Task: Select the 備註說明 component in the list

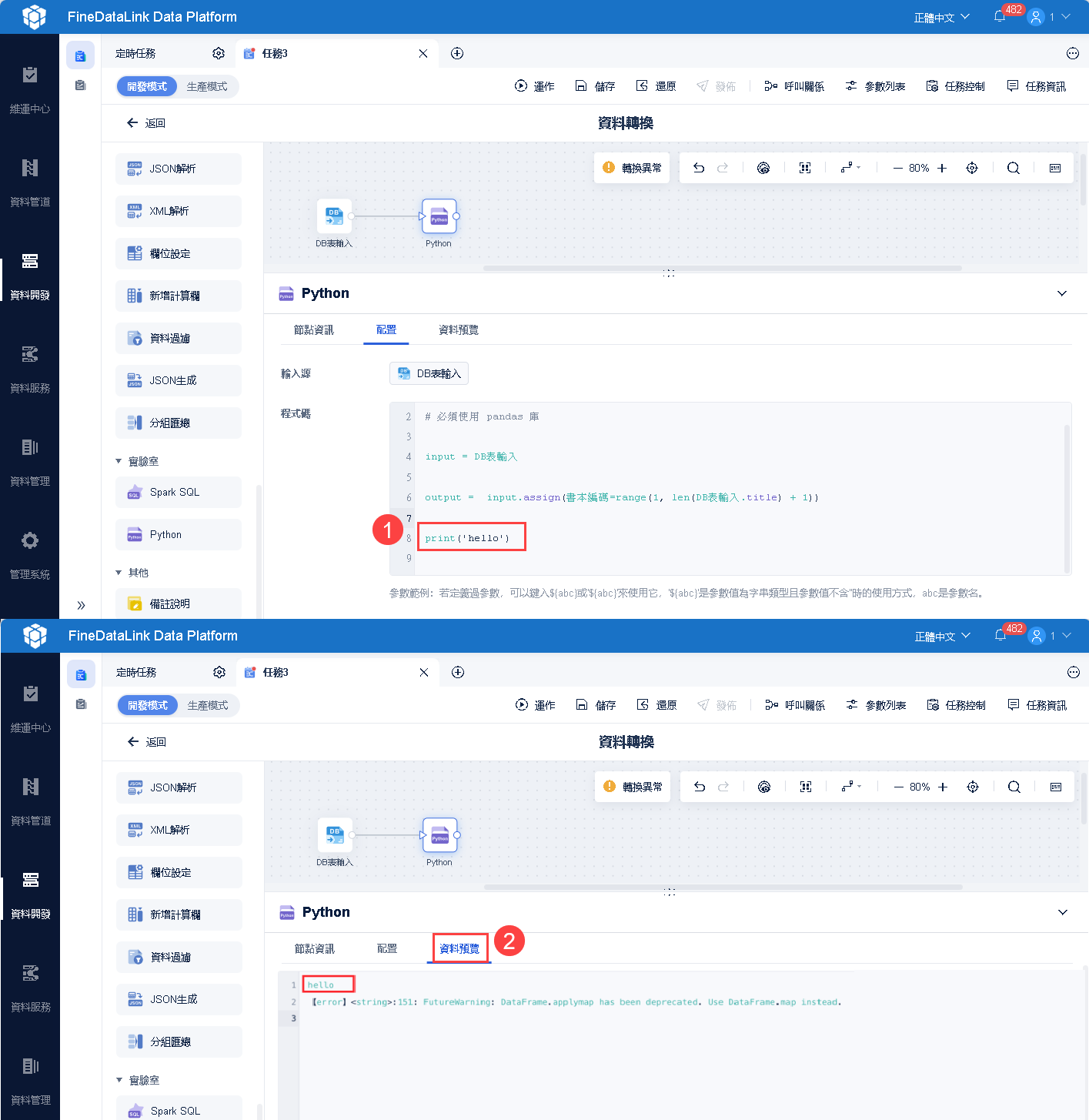Action: pyautogui.click(x=179, y=603)
